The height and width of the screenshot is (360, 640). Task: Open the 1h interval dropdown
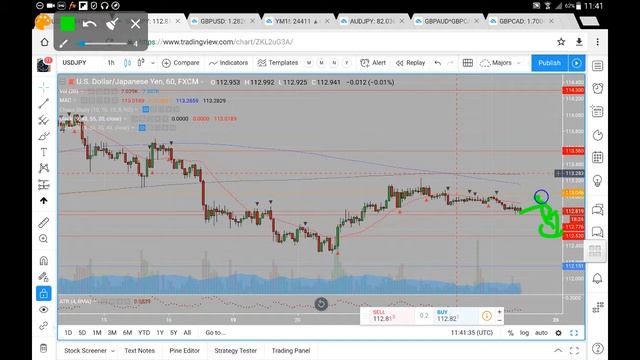click(111, 63)
